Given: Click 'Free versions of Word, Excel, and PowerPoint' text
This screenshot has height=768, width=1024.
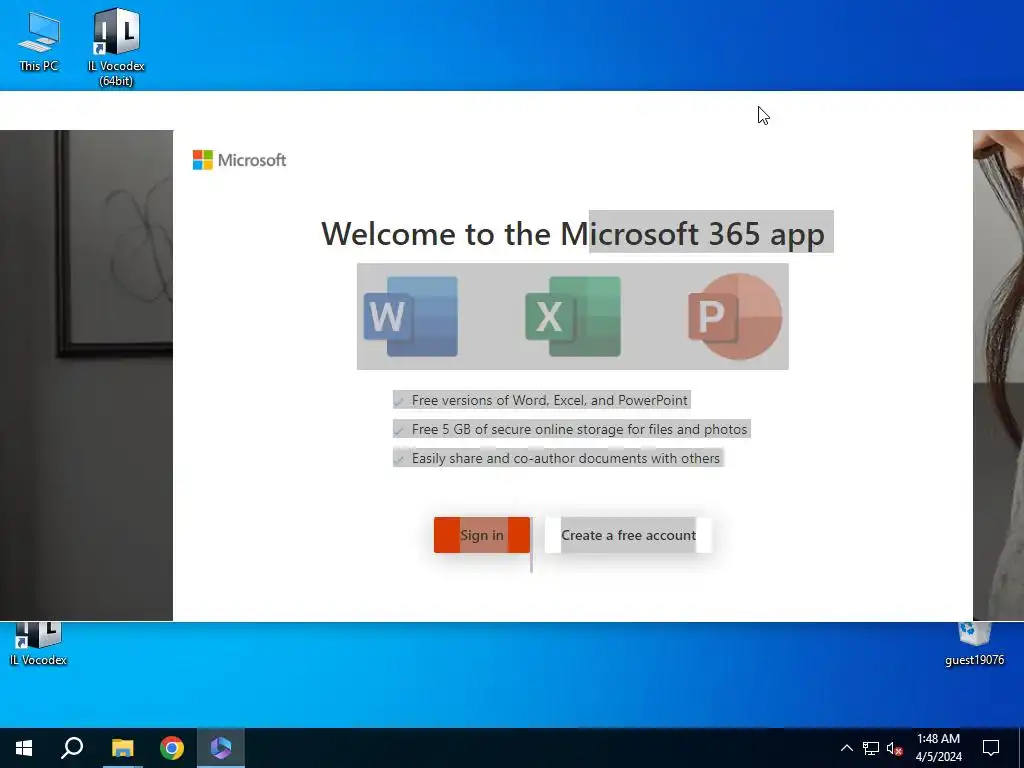Looking at the screenshot, I should [549, 400].
